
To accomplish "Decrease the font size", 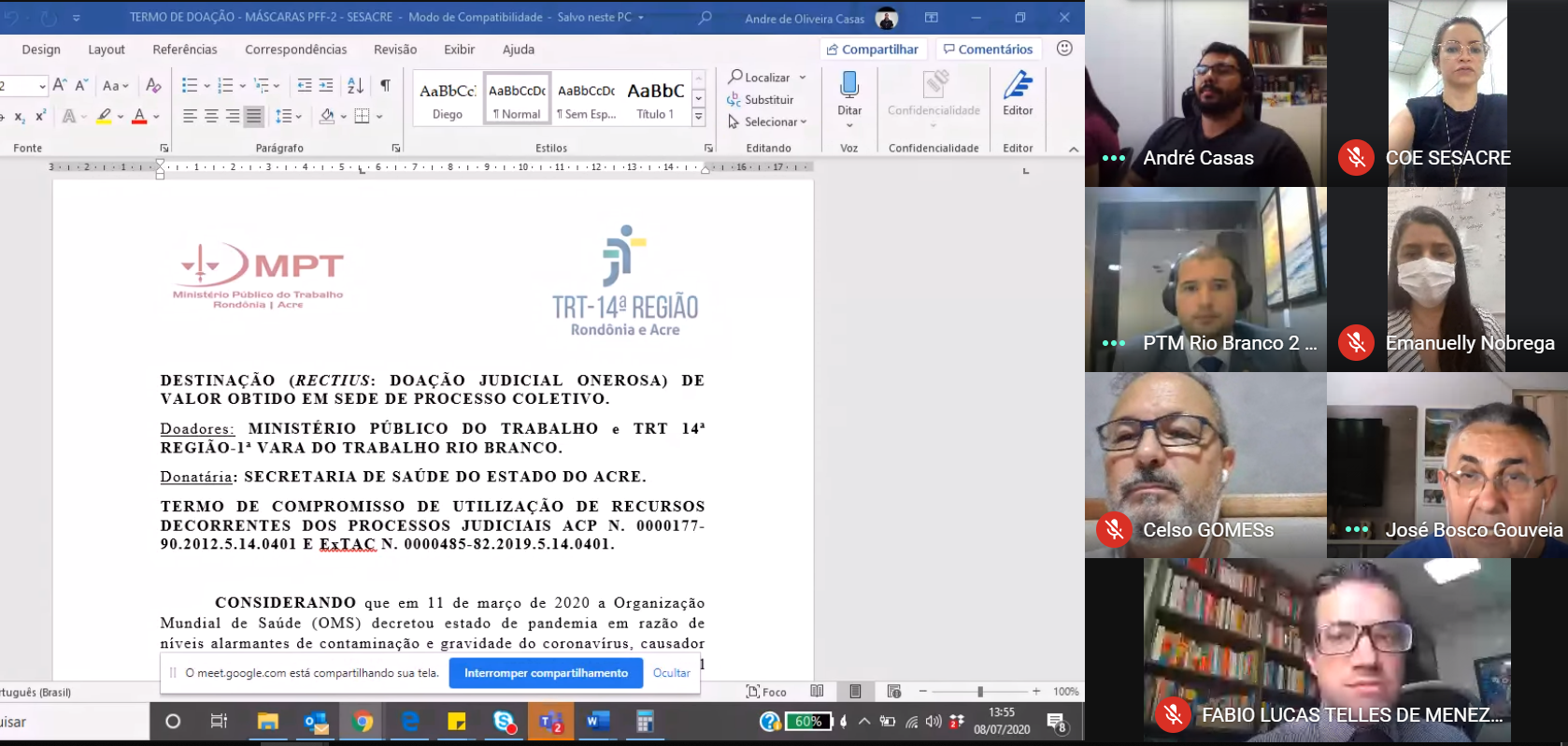I will pos(81,85).
